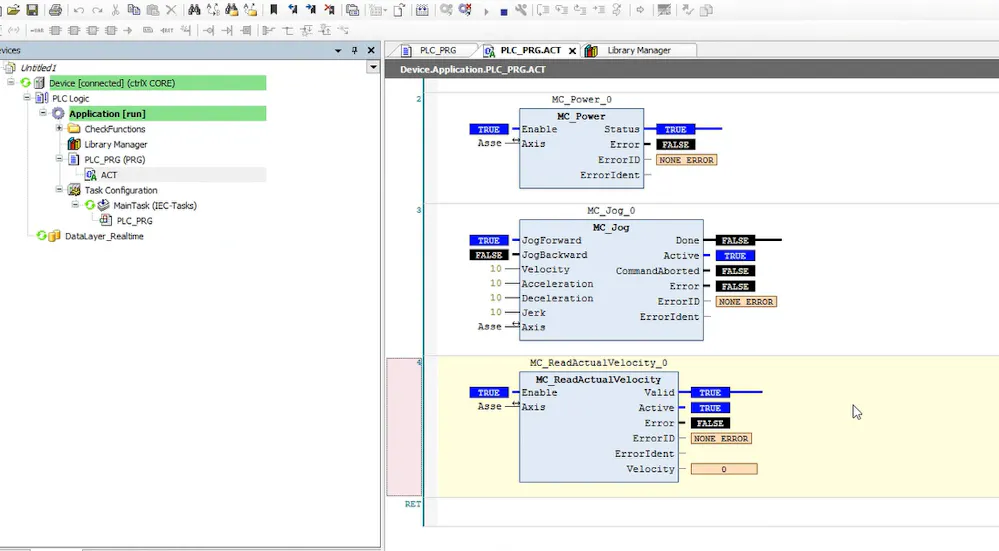999x551 pixels.
Task: Switch to the Library Manager tab
Action: tap(638, 51)
